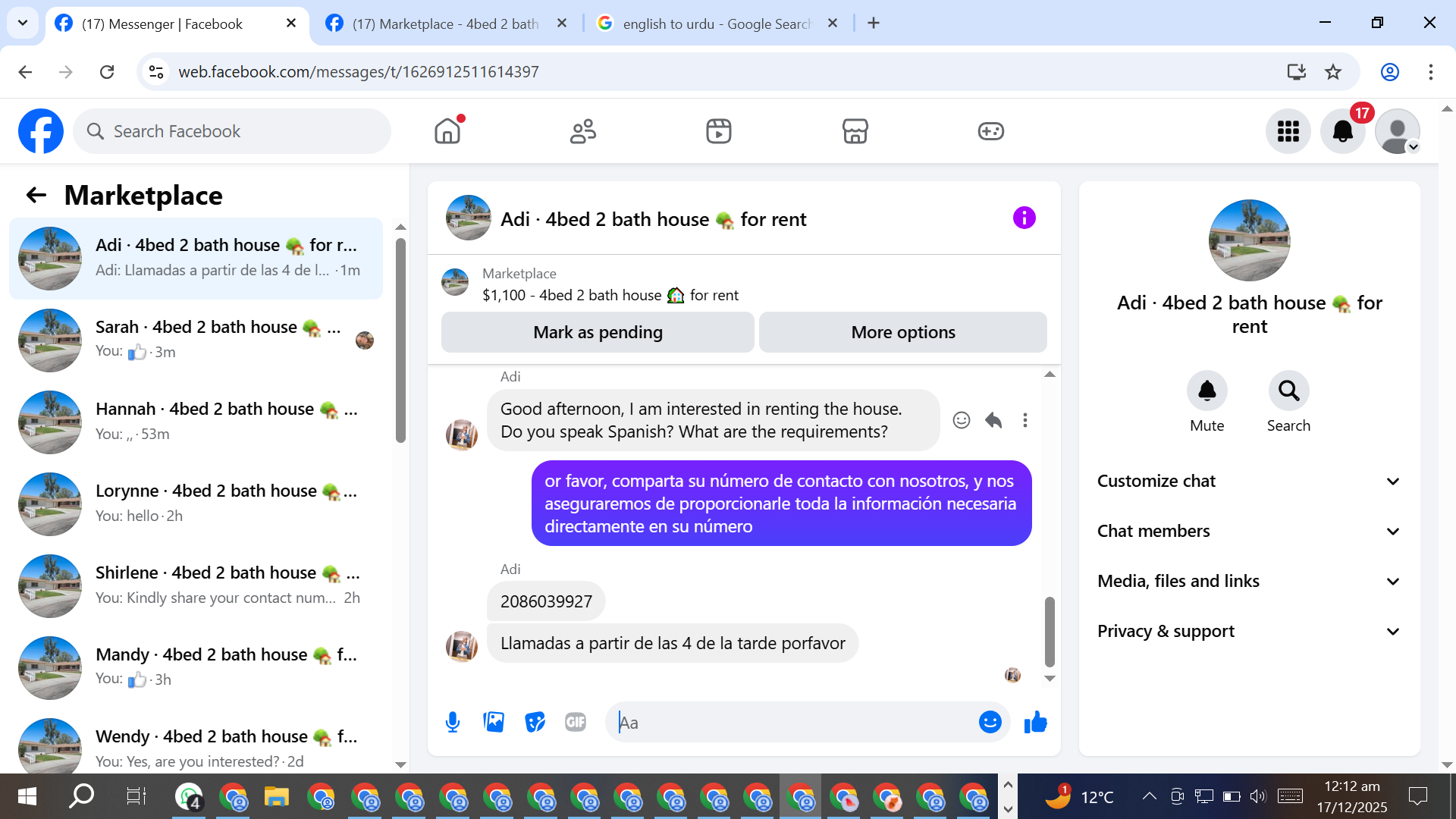Click the chat header title Adi listing
Screen dimensions: 1456x819
(654, 219)
